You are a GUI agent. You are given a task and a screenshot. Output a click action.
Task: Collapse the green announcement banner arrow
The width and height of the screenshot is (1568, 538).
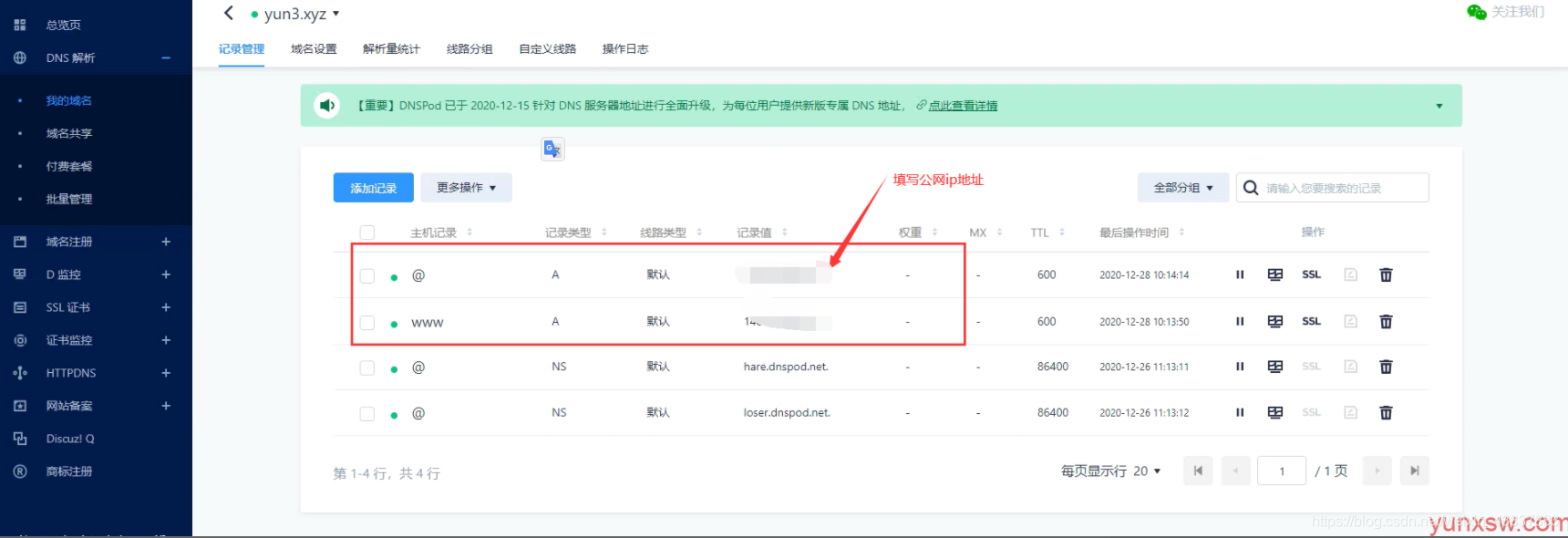1439,106
